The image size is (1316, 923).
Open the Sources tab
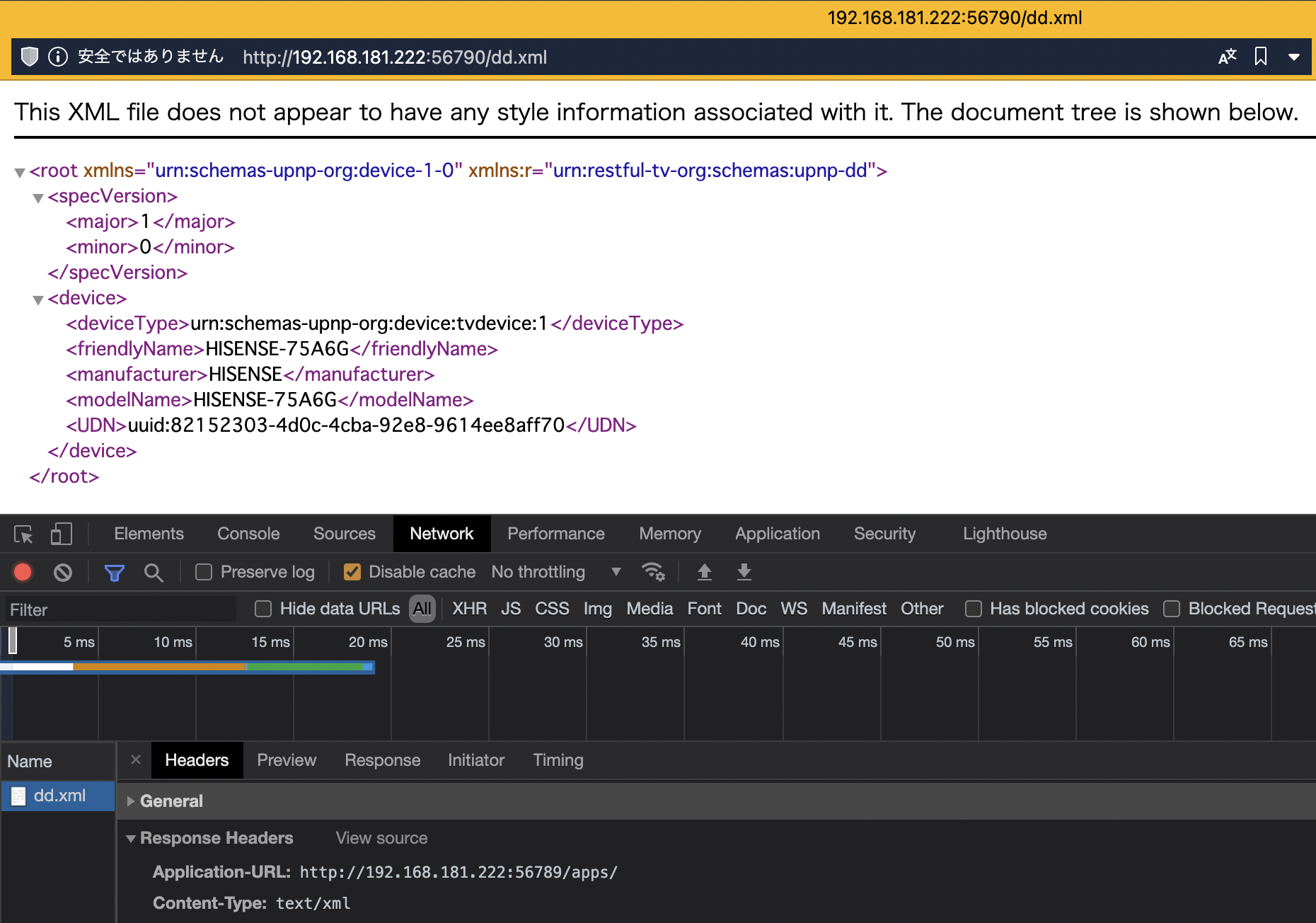[x=345, y=534]
